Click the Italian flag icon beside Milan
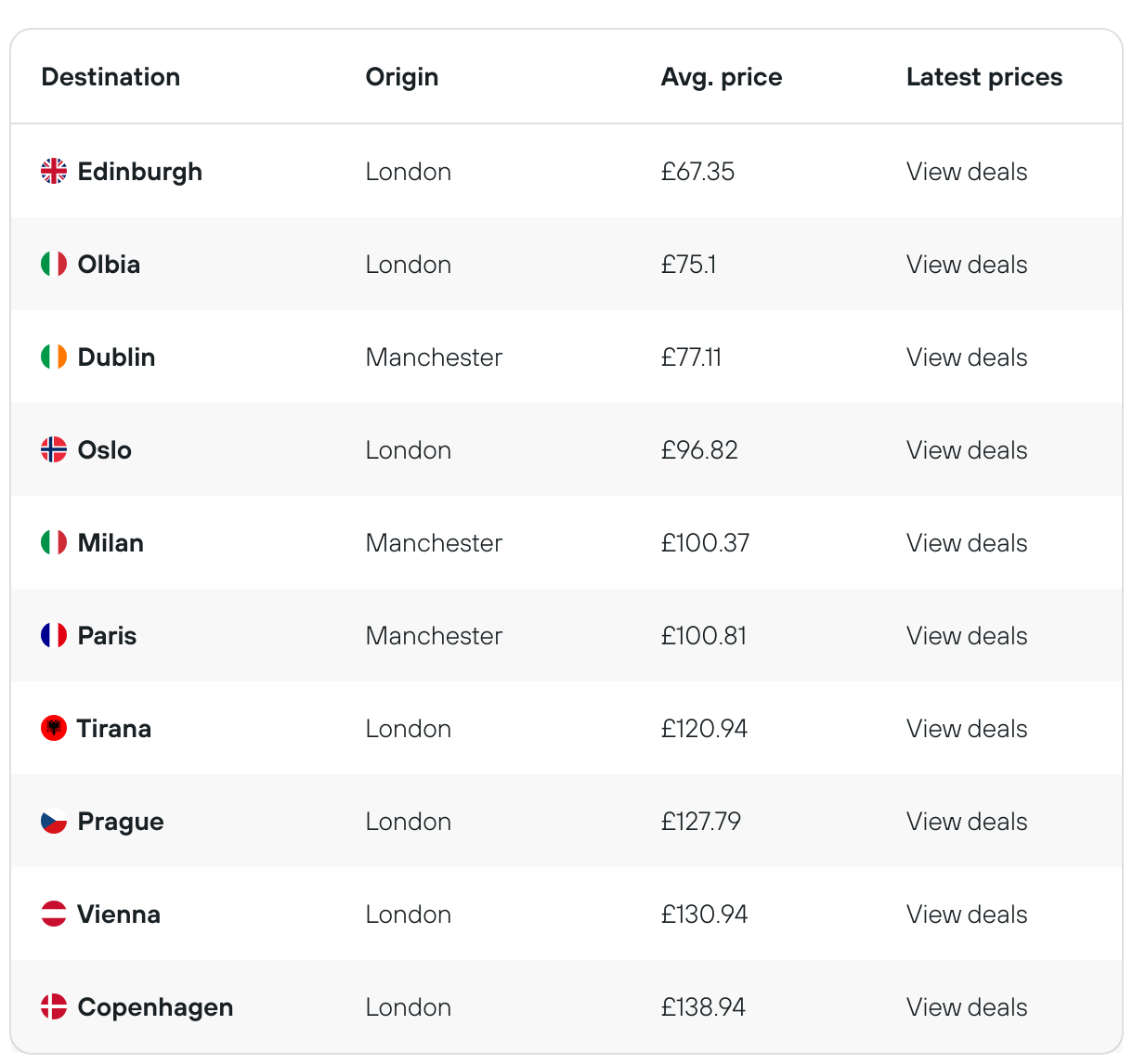 [x=54, y=542]
